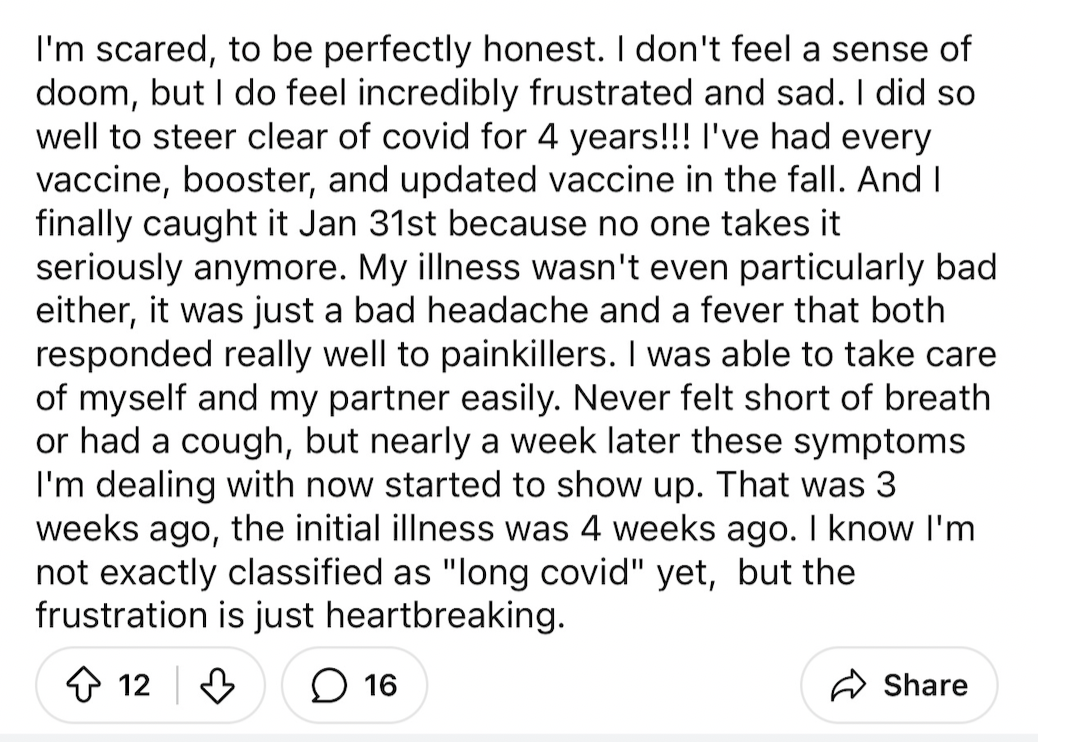
Task: Upvote the post with the up arrow
Action: click(83, 685)
